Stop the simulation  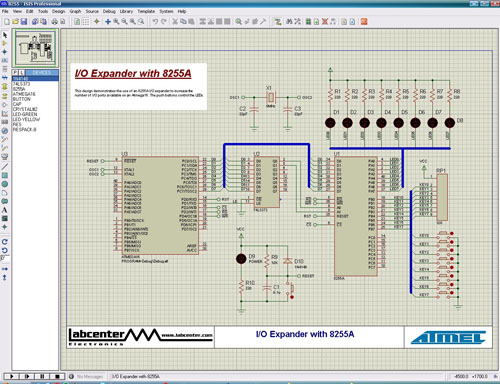pos(57,376)
